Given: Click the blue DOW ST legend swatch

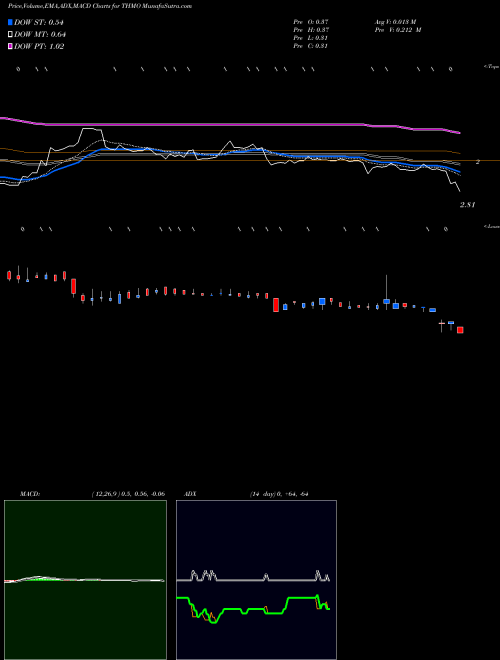Looking at the screenshot, I should click(10, 22).
